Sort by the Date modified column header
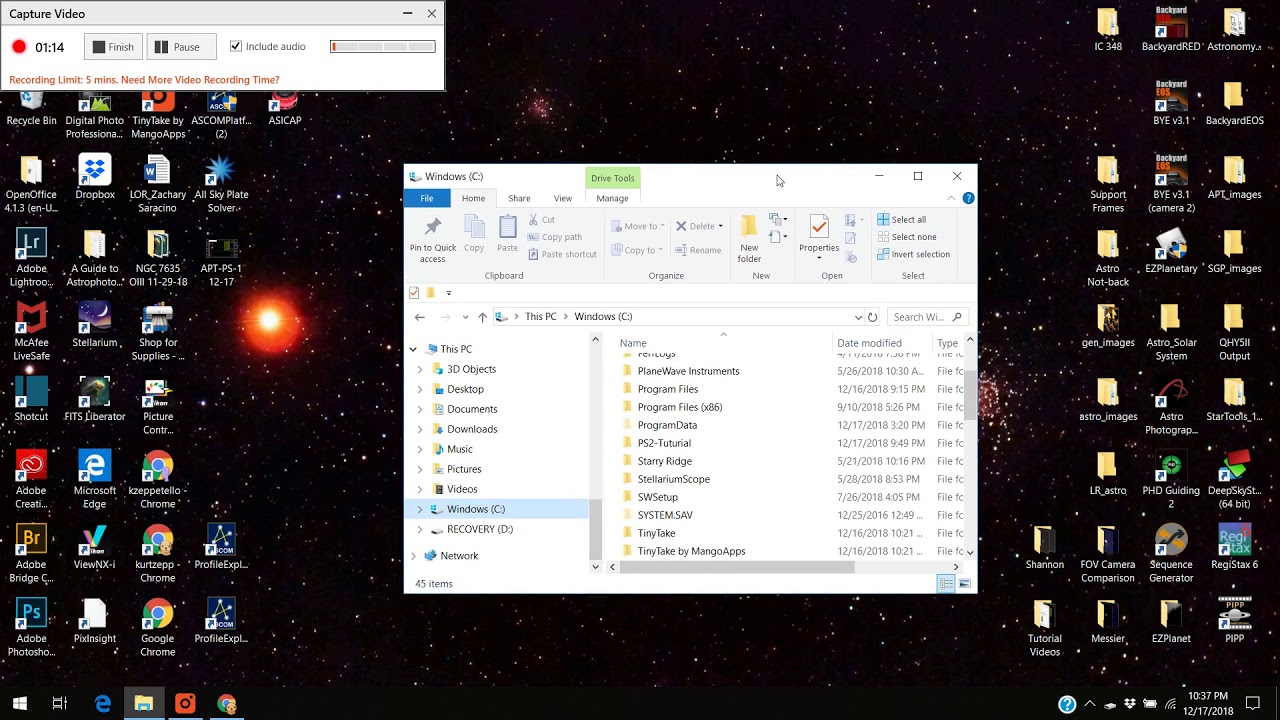This screenshot has height=720, width=1280. point(870,343)
